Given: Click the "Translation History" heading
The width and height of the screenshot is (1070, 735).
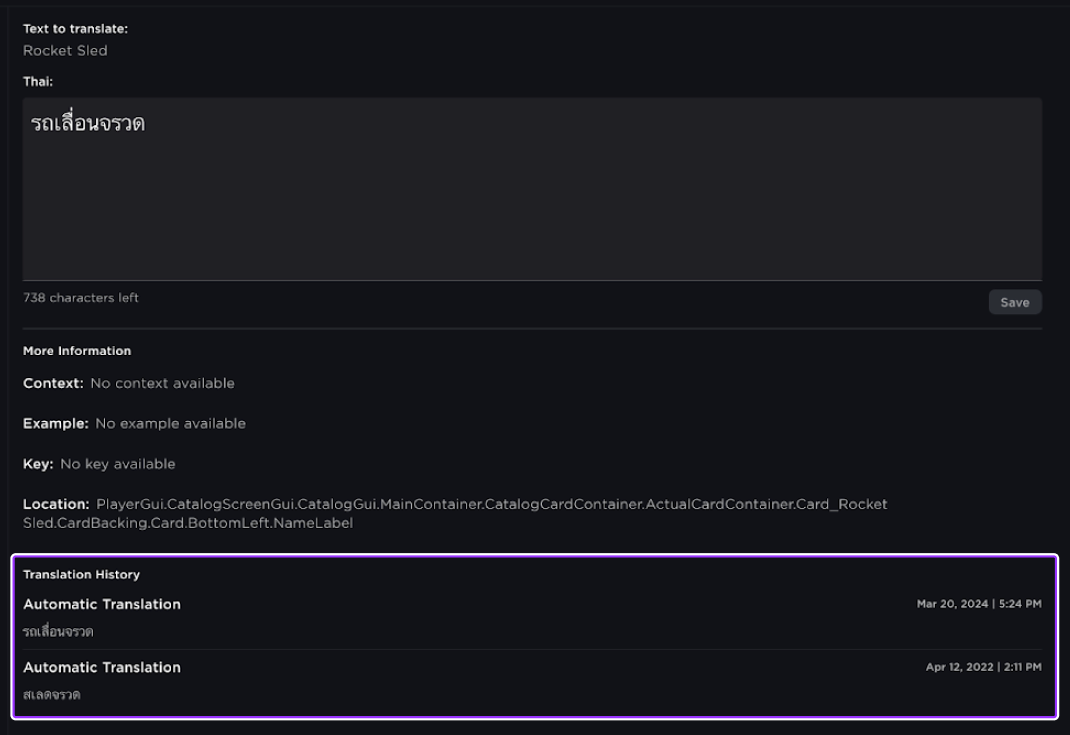Looking at the screenshot, I should tap(81, 575).
